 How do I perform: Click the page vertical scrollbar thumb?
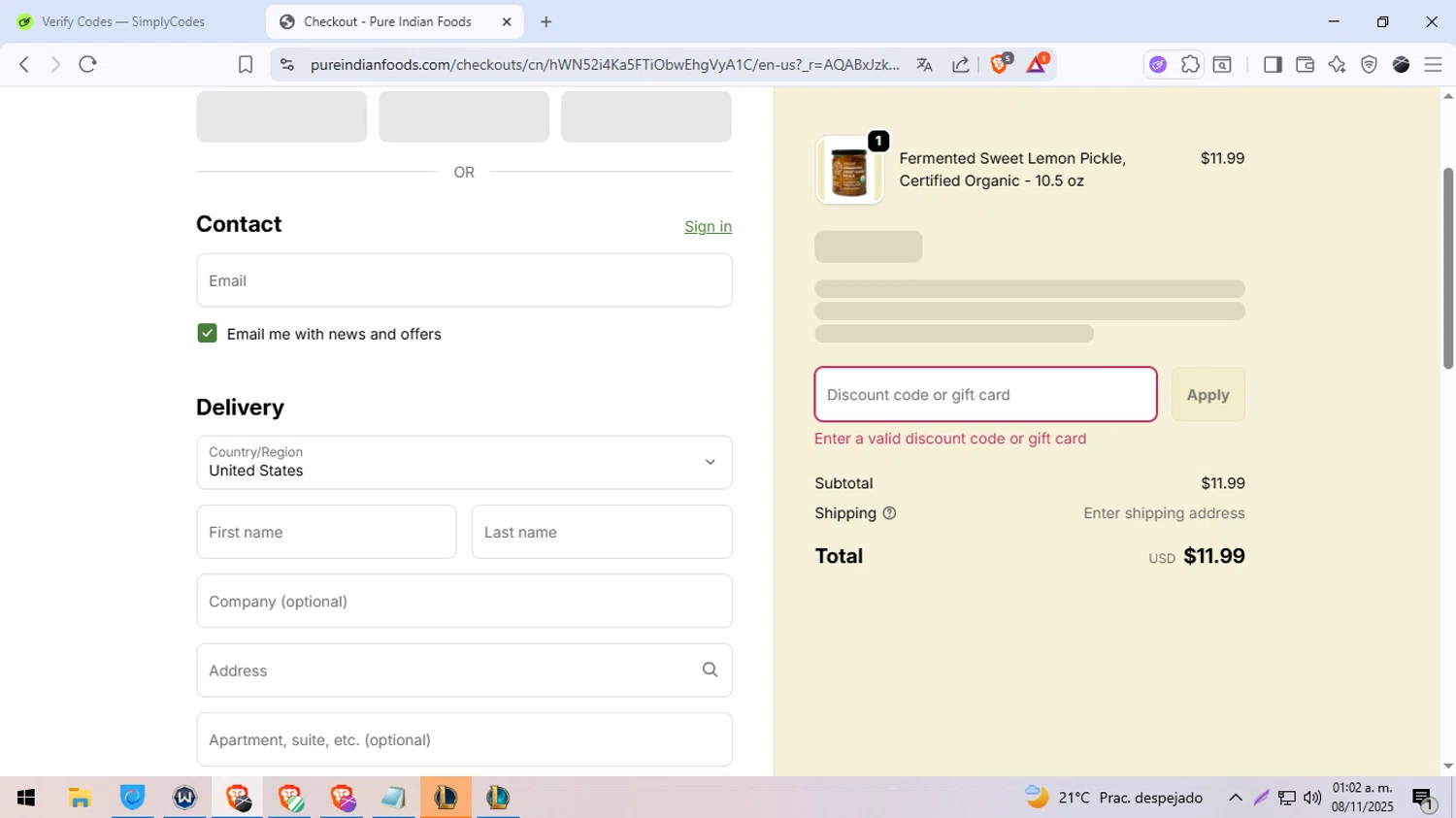click(1448, 268)
